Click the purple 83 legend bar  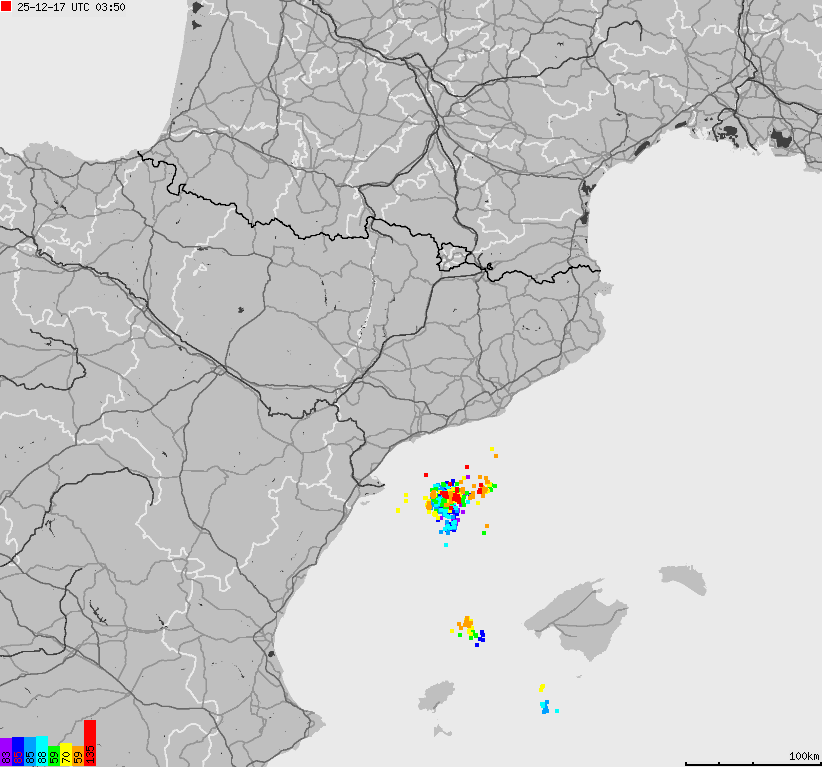click(x=5, y=752)
